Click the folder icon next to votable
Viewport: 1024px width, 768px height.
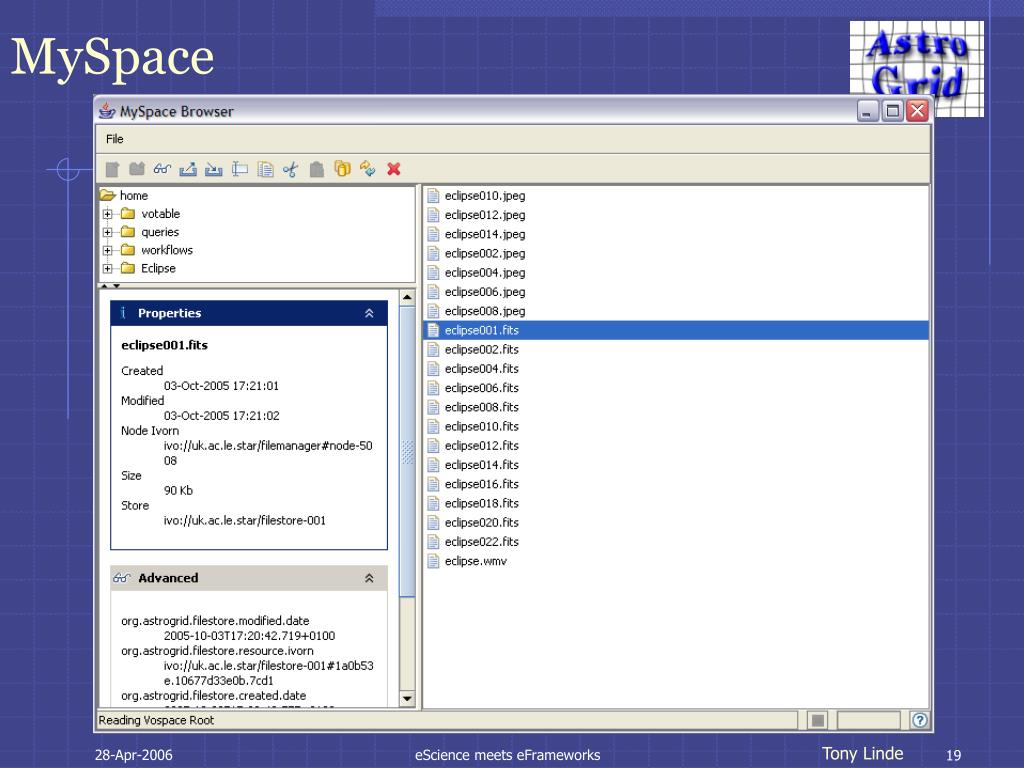(x=128, y=214)
